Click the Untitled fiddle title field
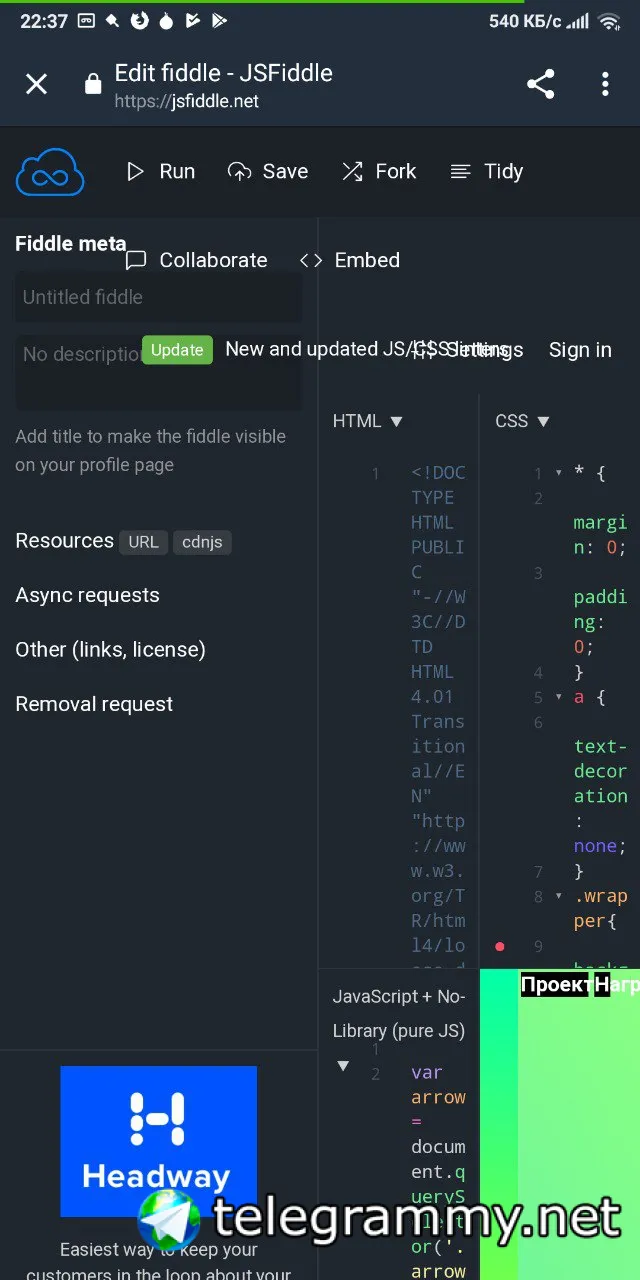 (158, 297)
